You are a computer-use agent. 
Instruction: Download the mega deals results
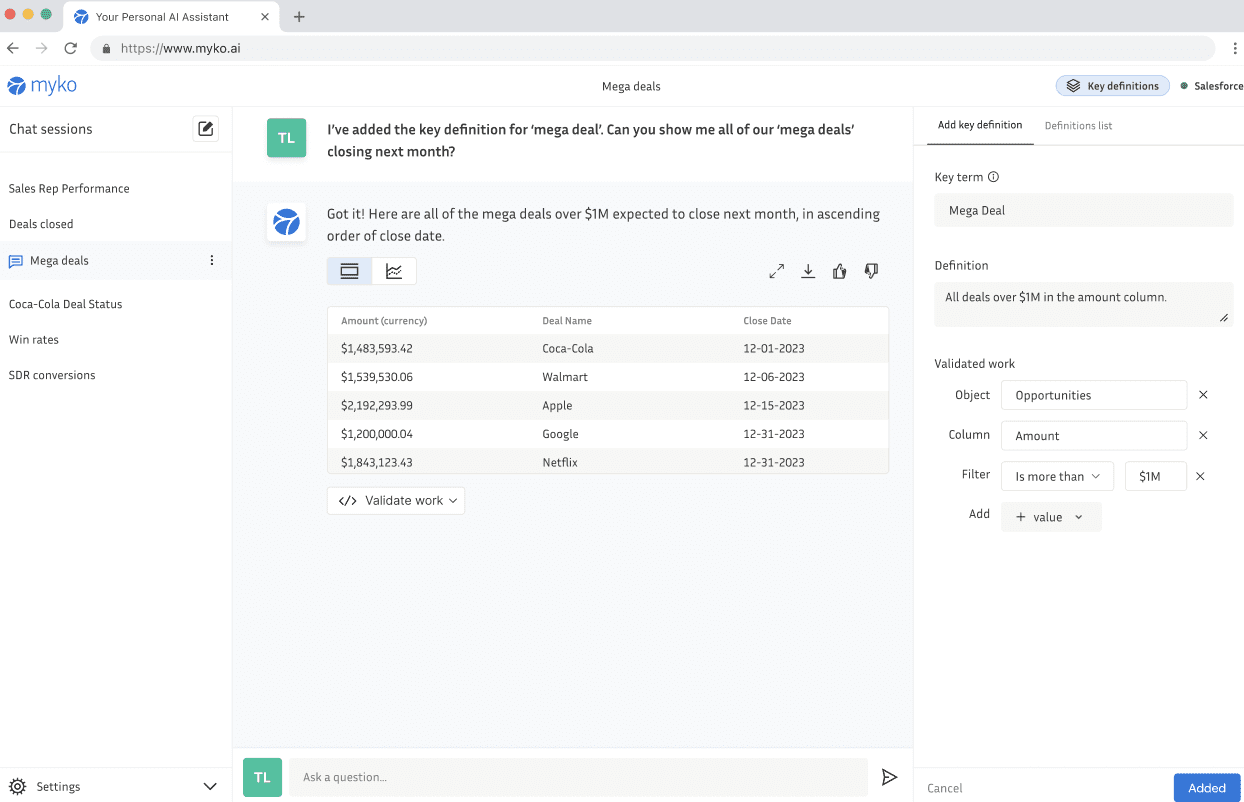pos(808,271)
